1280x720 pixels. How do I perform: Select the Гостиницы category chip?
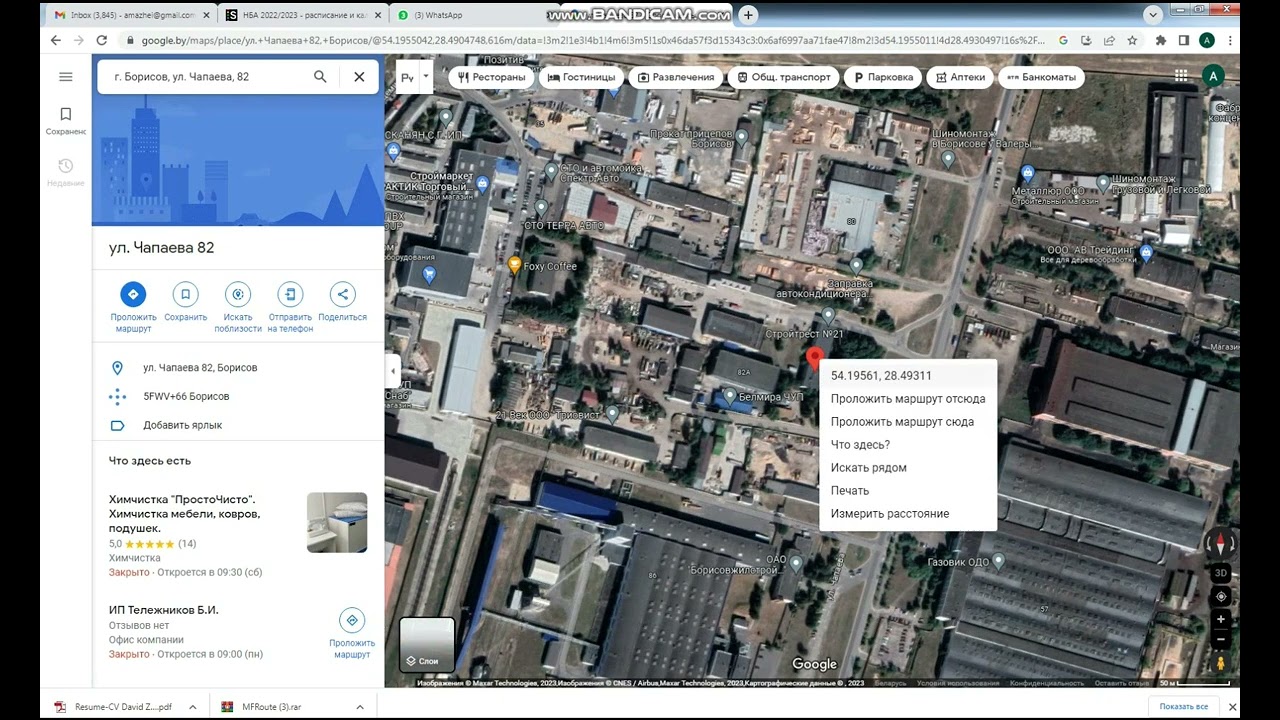tap(582, 77)
